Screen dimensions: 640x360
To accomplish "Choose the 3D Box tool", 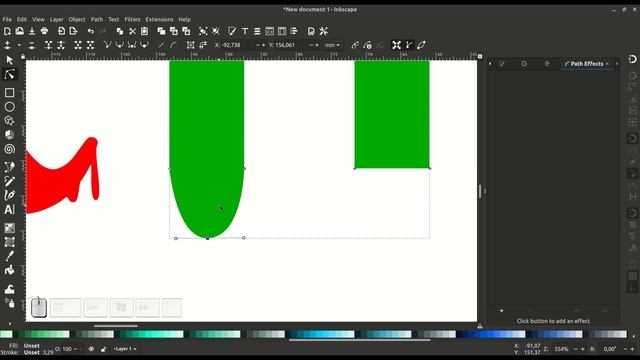I will [9, 135].
